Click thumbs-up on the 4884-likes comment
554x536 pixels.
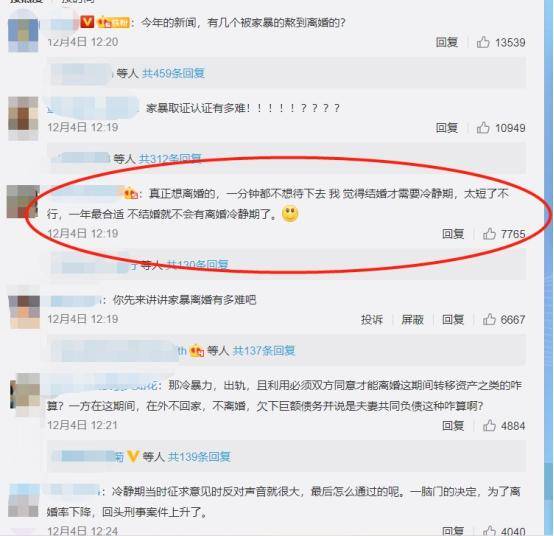[x=489, y=426]
